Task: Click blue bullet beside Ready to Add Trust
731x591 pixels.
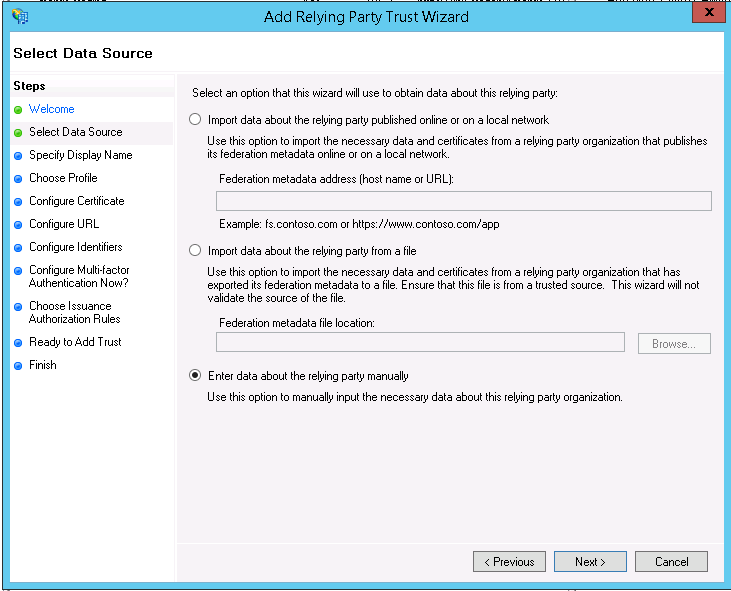Action: point(18,343)
